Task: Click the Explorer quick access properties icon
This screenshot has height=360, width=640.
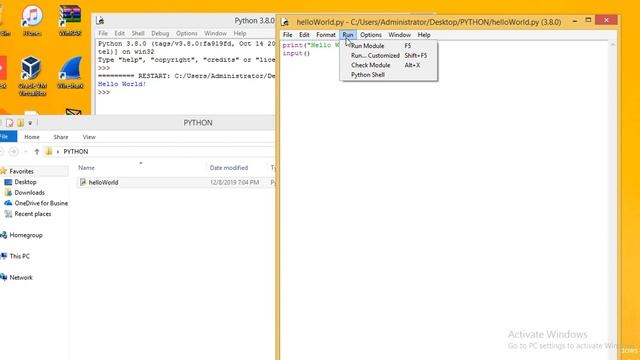Action: pyautogui.click(x=9, y=123)
